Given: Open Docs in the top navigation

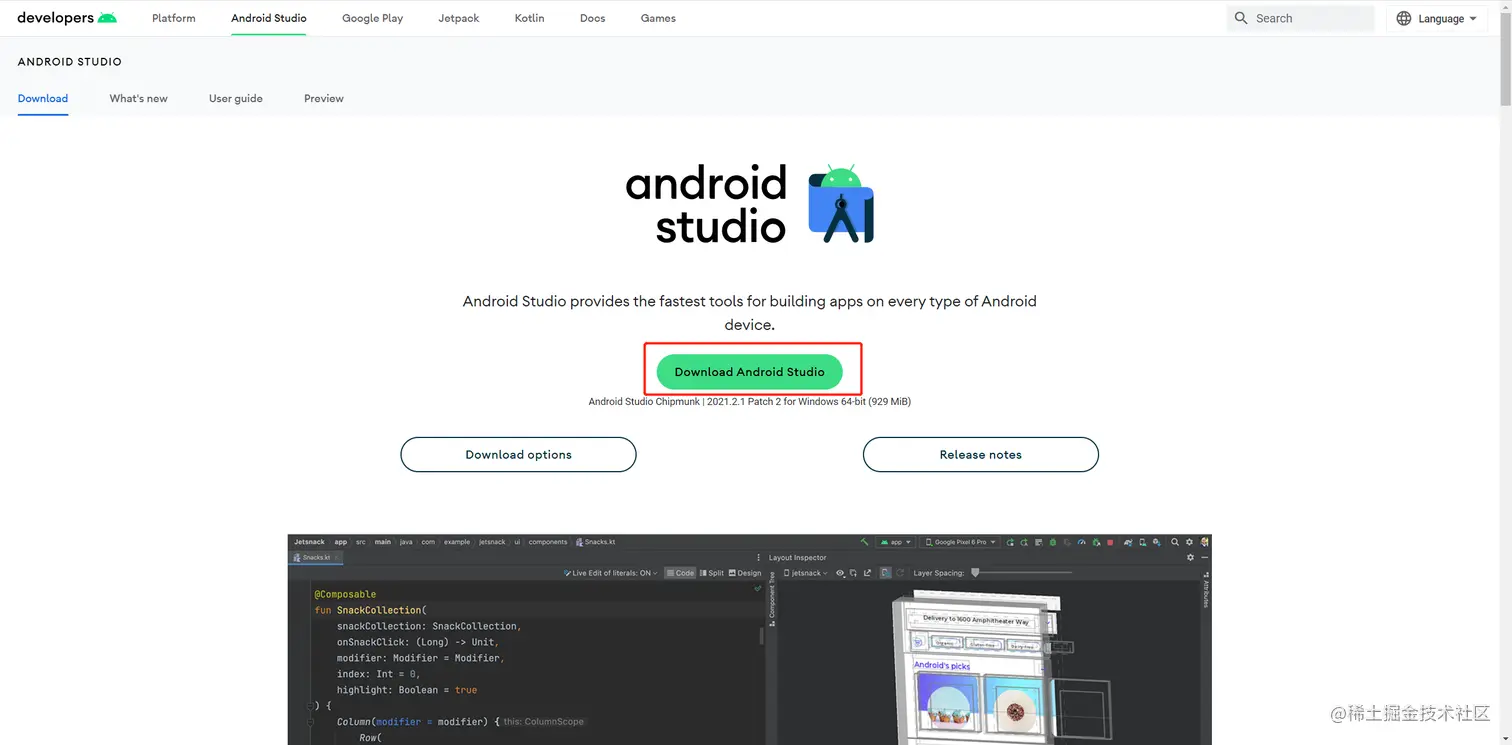Looking at the screenshot, I should click(593, 18).
